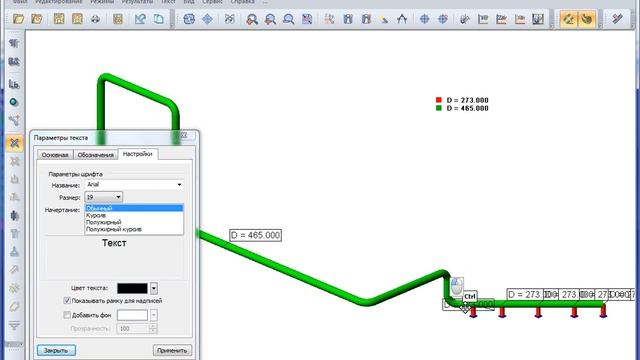Click the compass divider toolbar icon

point(402,19)
